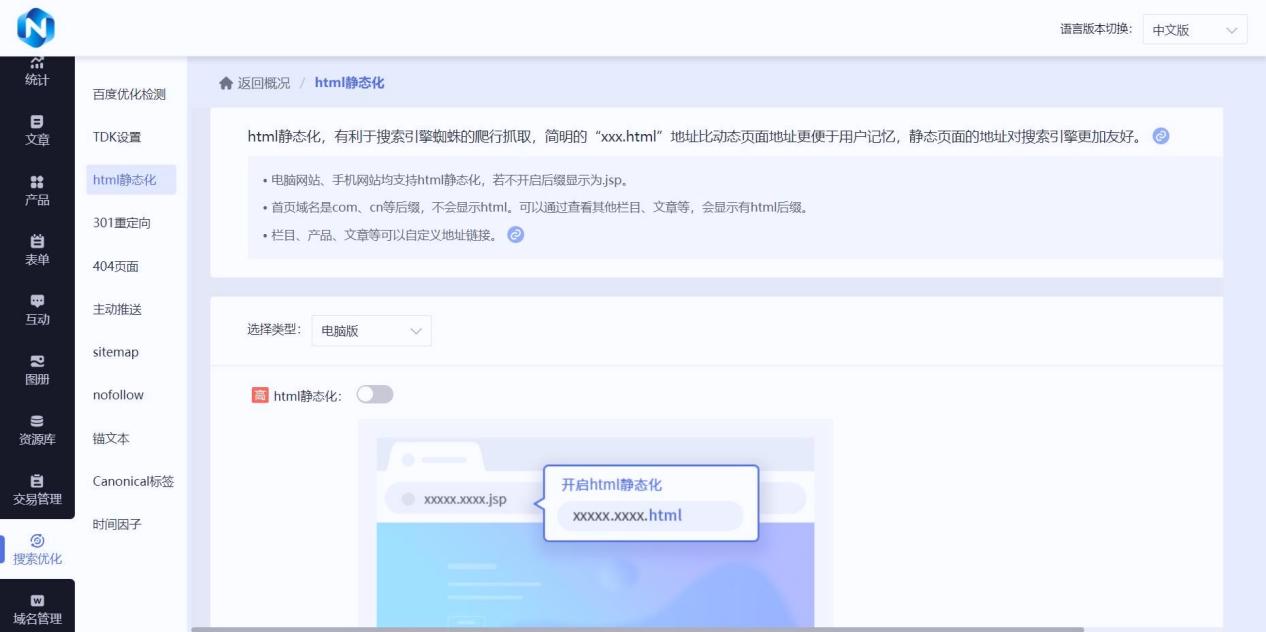
Task: Open the 语言版本切换 dropdown
Action: pyautogui.click(x=1194, y=30)
